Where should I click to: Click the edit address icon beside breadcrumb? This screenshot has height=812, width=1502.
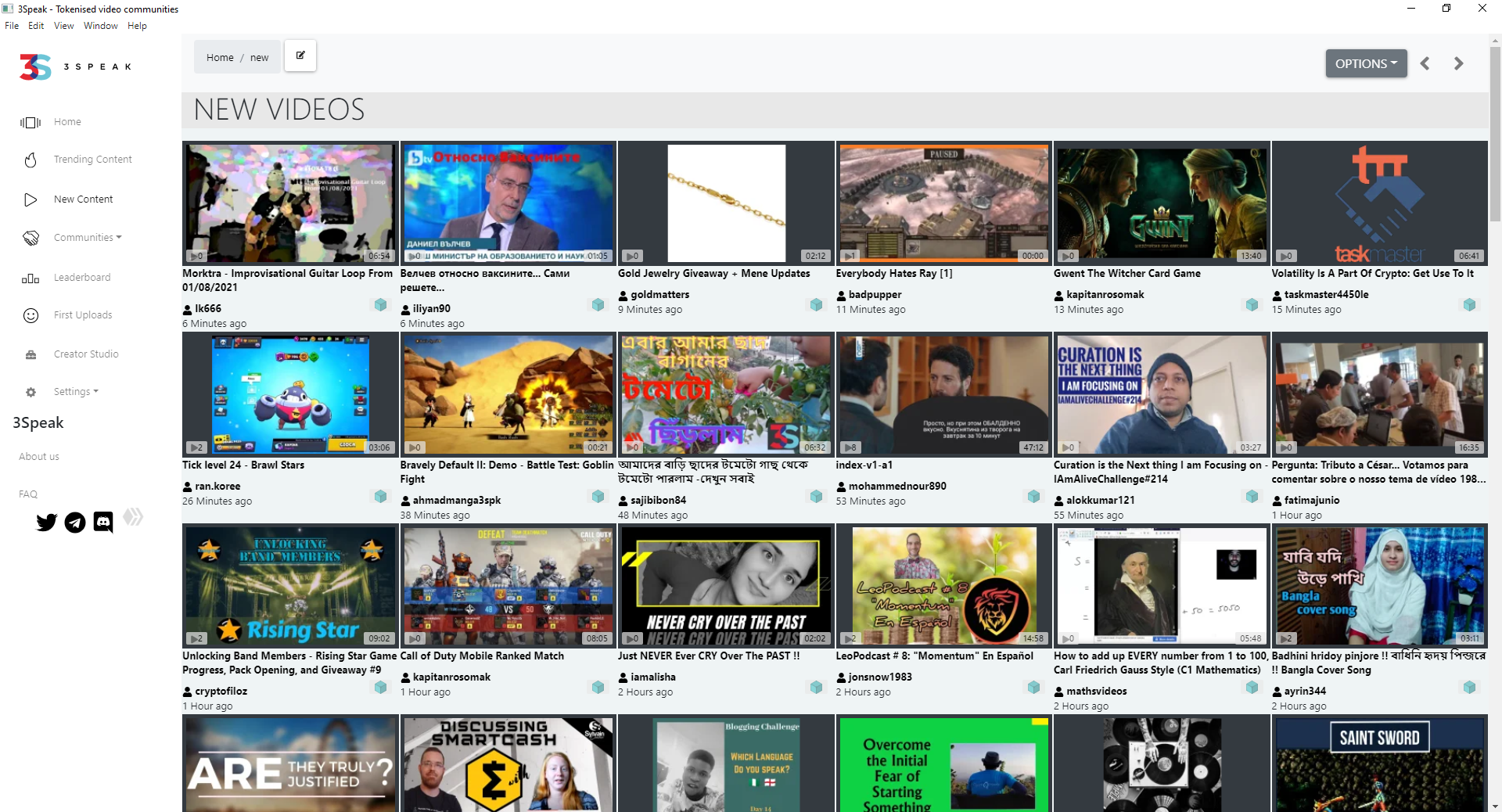click(x=300, y=56)
